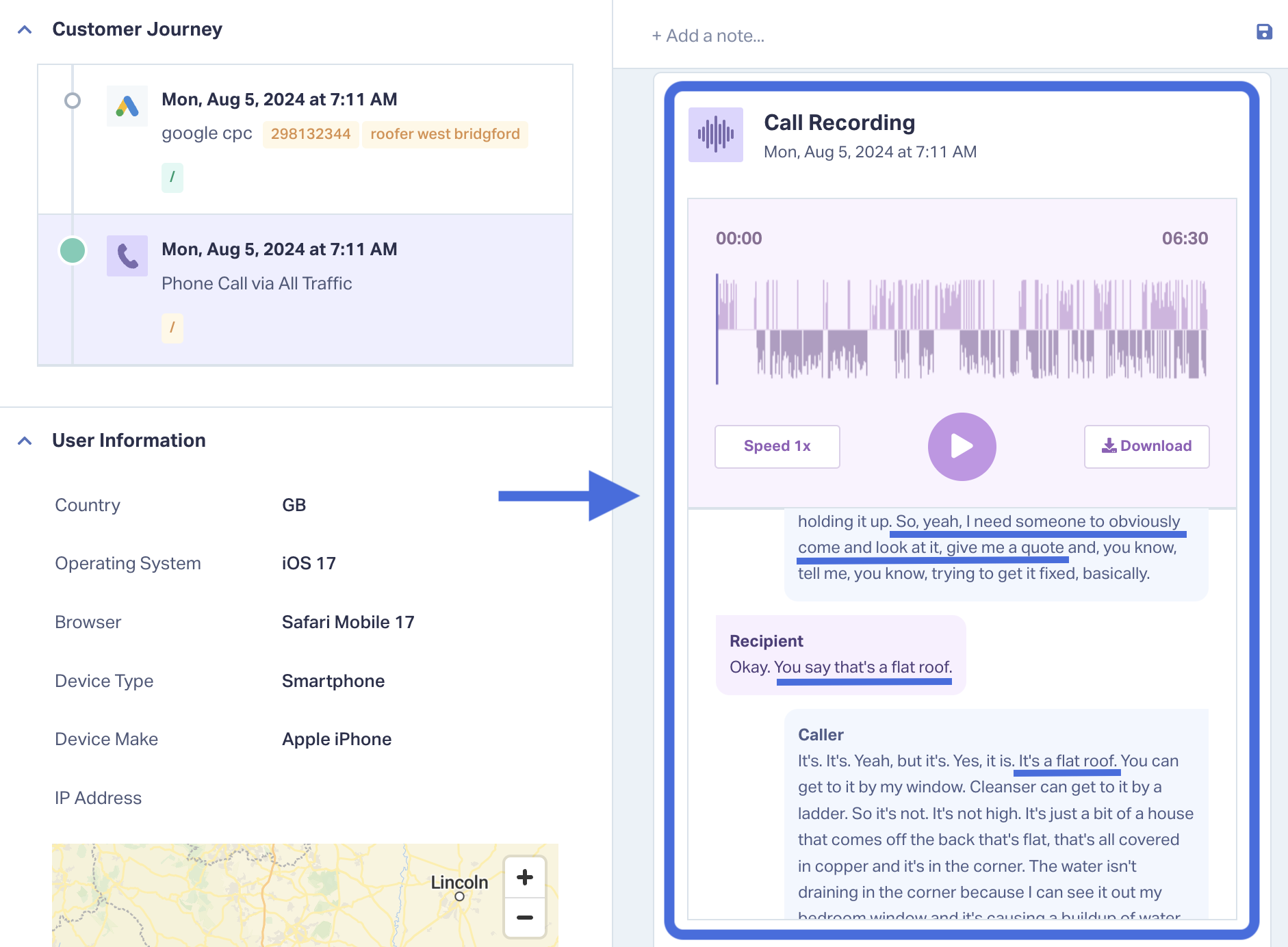
Task: Click in the Add a note field
Action: click(x=944, y=36)
